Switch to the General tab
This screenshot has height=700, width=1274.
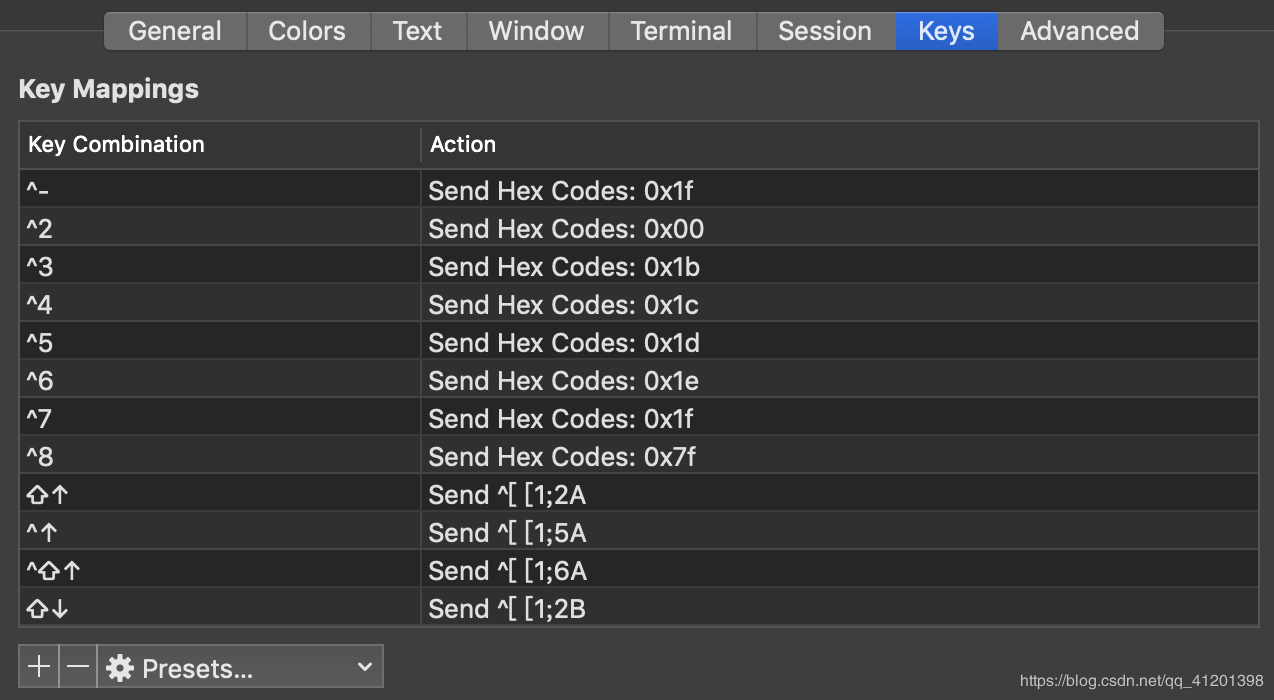(x=175, y=31)
